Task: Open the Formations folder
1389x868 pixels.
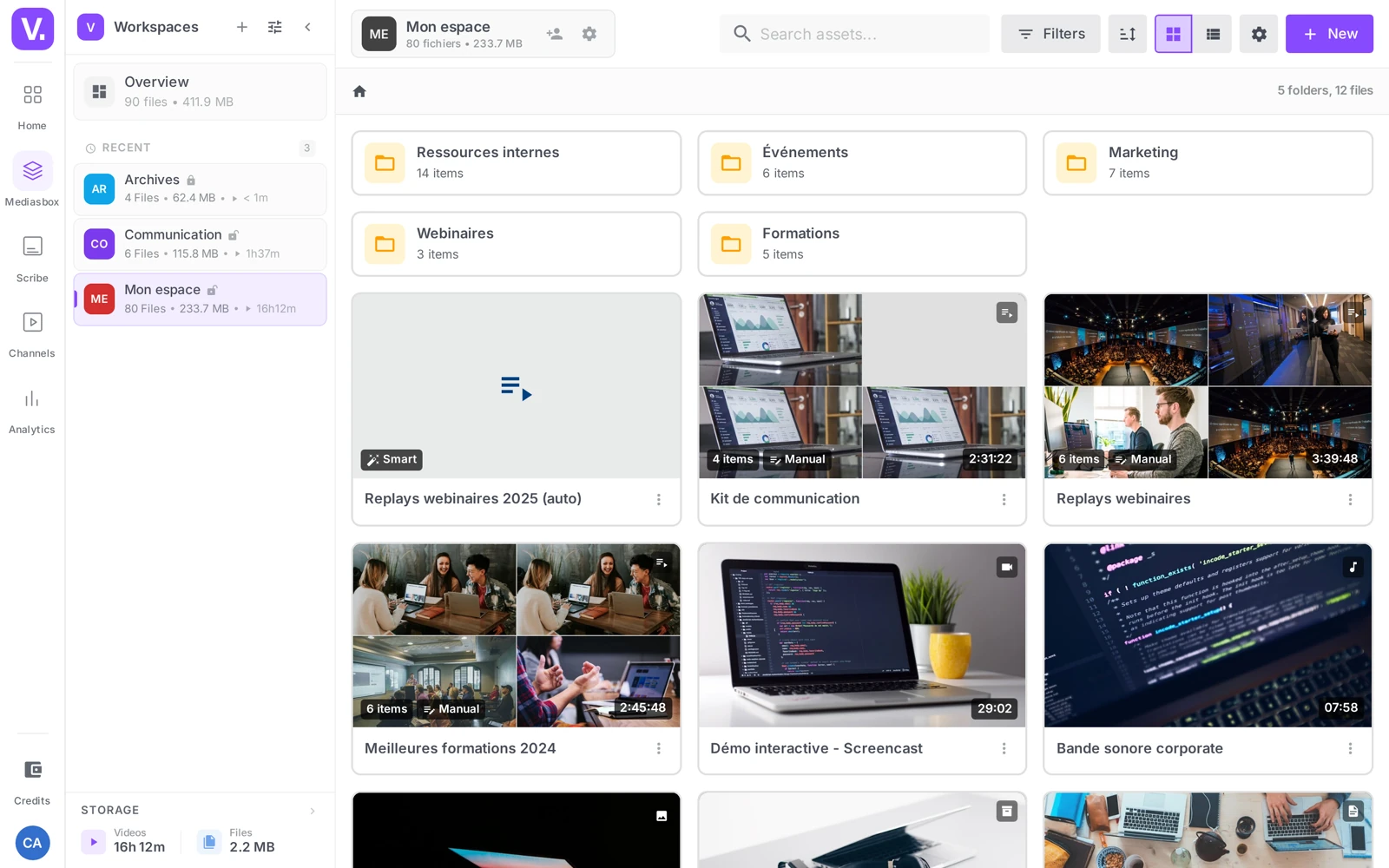Action: coord(862,244)
